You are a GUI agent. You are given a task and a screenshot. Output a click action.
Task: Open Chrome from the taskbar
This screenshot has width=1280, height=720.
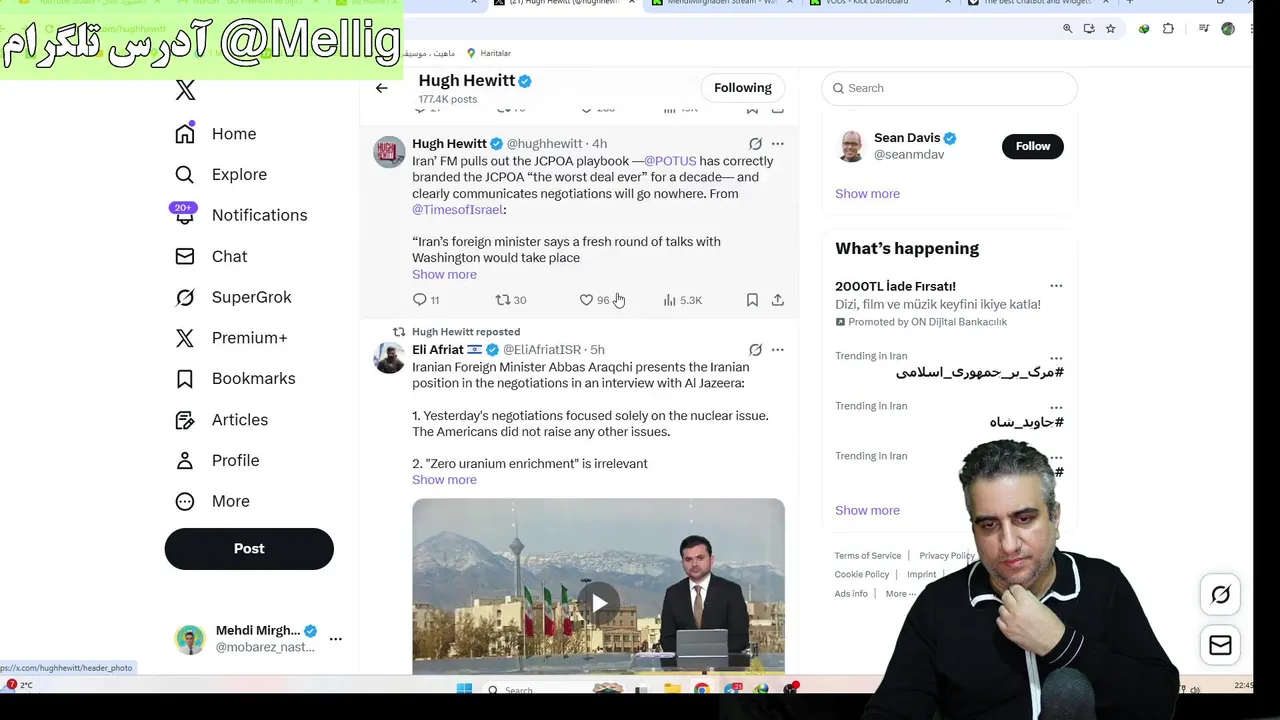click(x=702, y=689)
